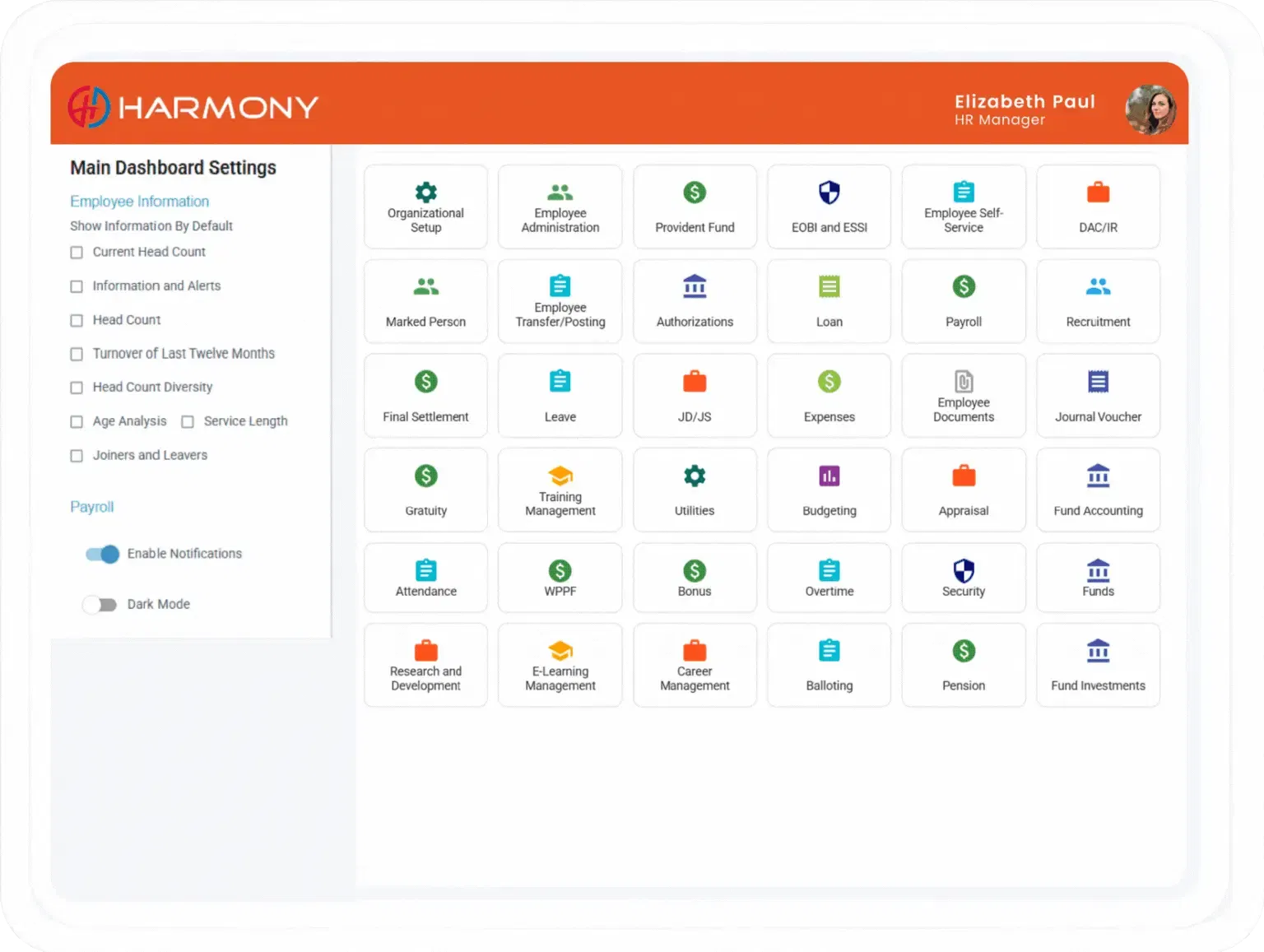This screenshot has height=952, width=1264.
Task: Open the Utilities gear tile
Action: (x=695, y=490)
